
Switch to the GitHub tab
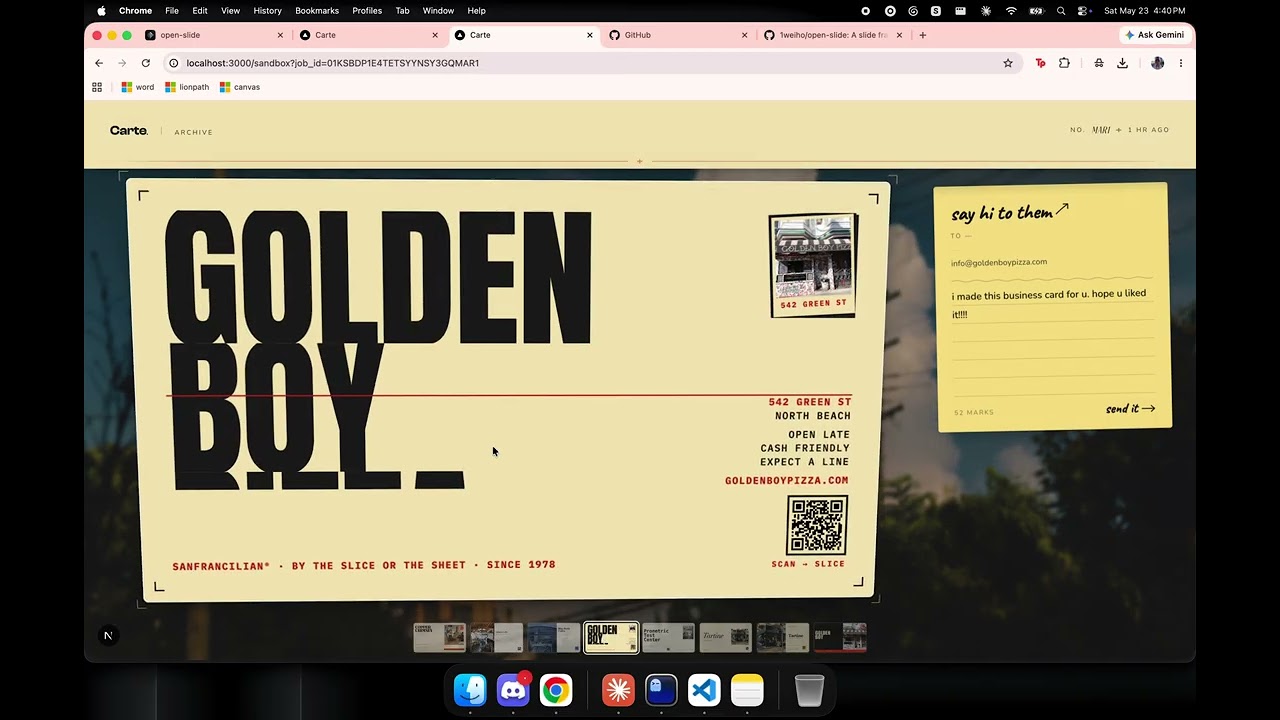pos(678,35)
